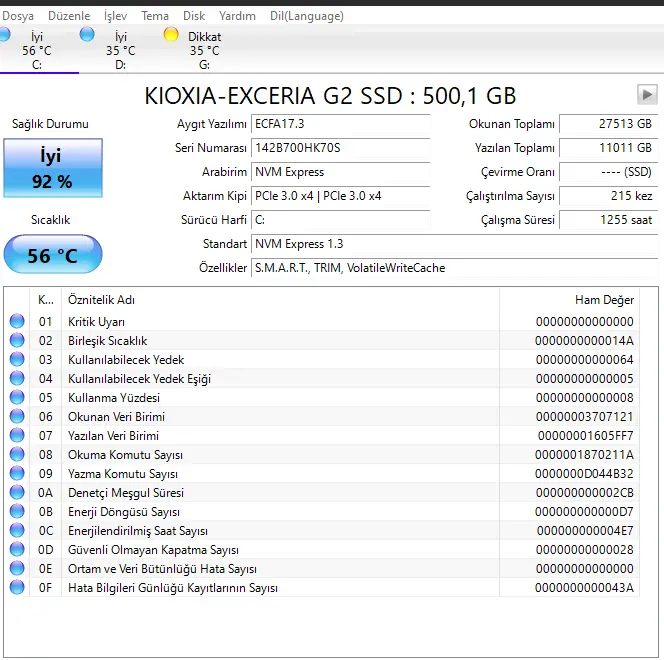Click the Okunan Toplamı value 27513 GB
The height and width of the screenshot is (660, 664).
click(x=609, y=124)
